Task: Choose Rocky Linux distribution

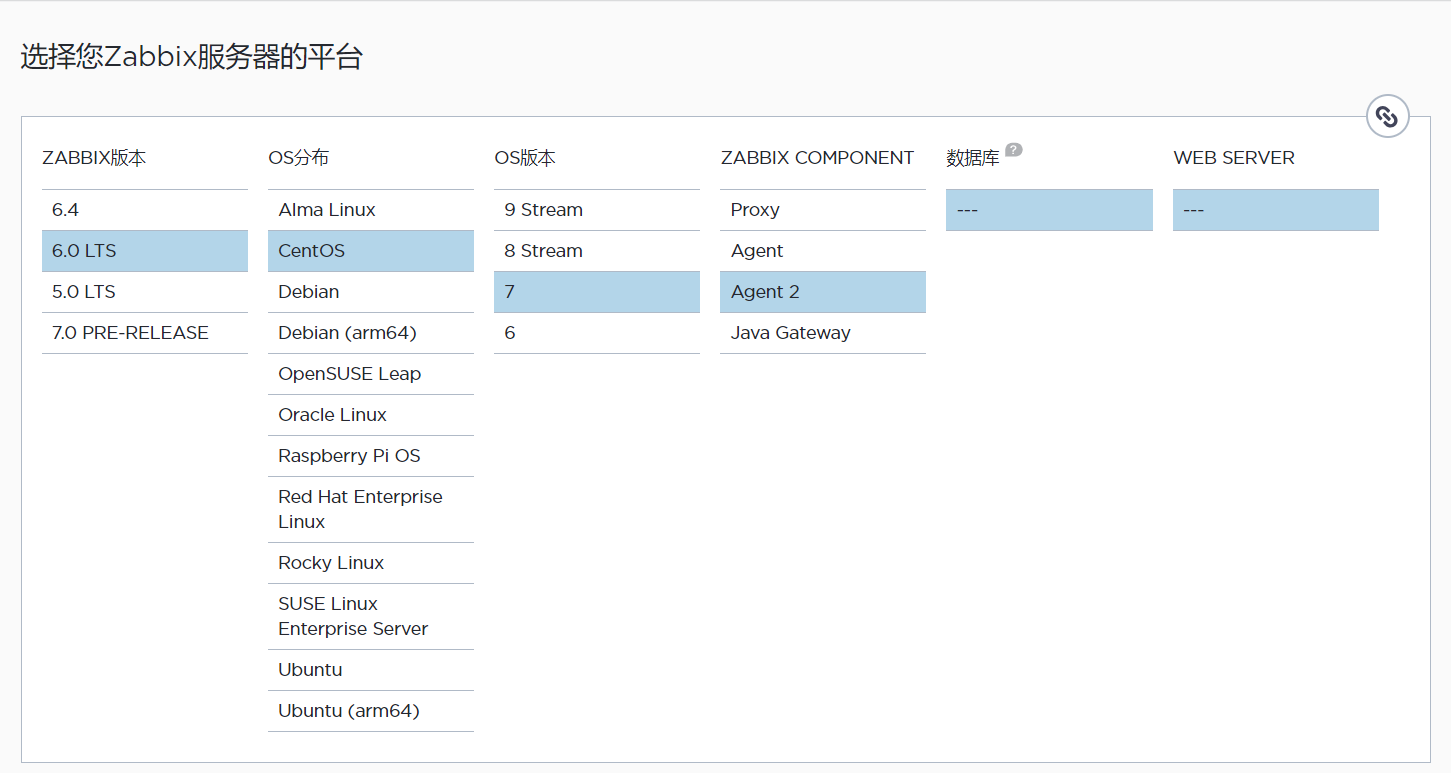Action: [x=371, y=563]
